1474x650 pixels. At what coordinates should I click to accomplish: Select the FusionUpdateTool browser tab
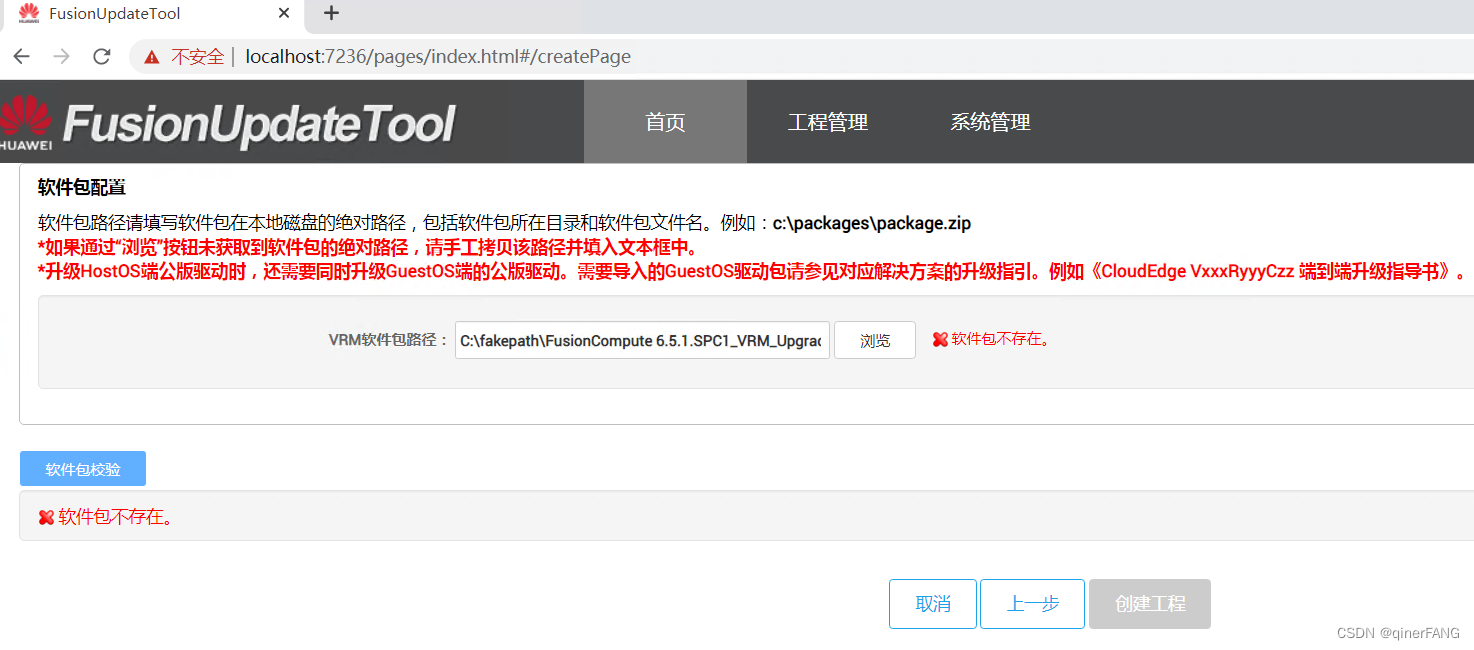[155, 14]
